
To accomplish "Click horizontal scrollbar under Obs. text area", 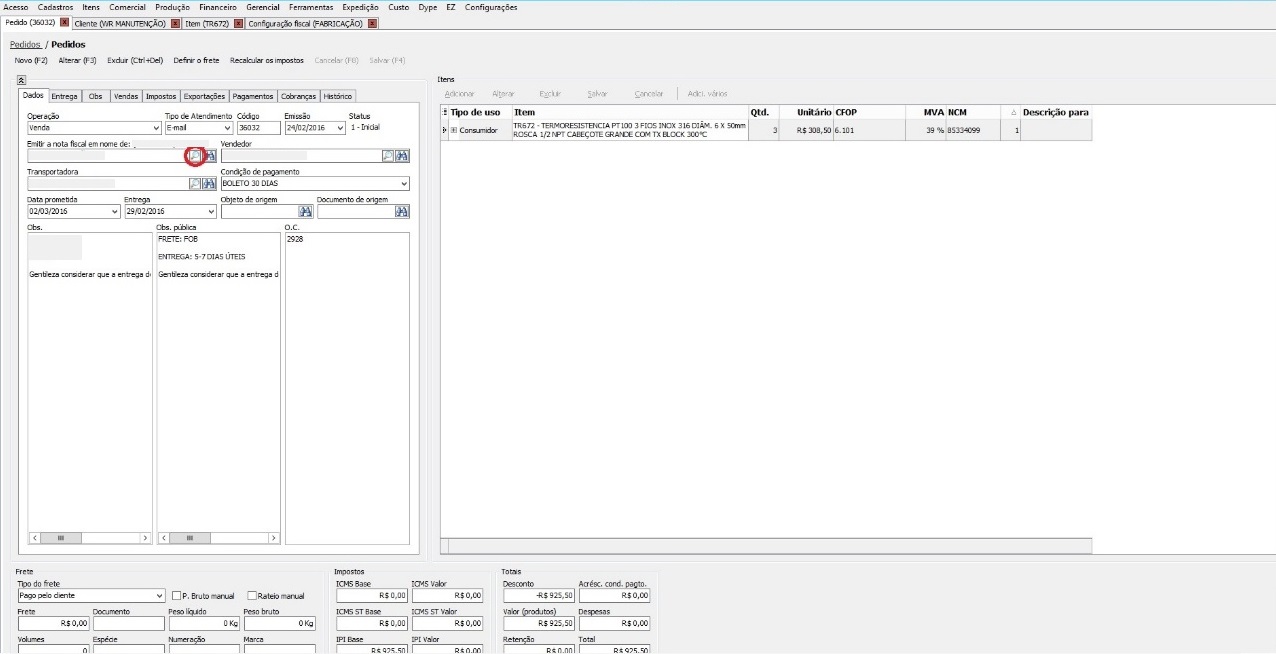I will 90,538.
